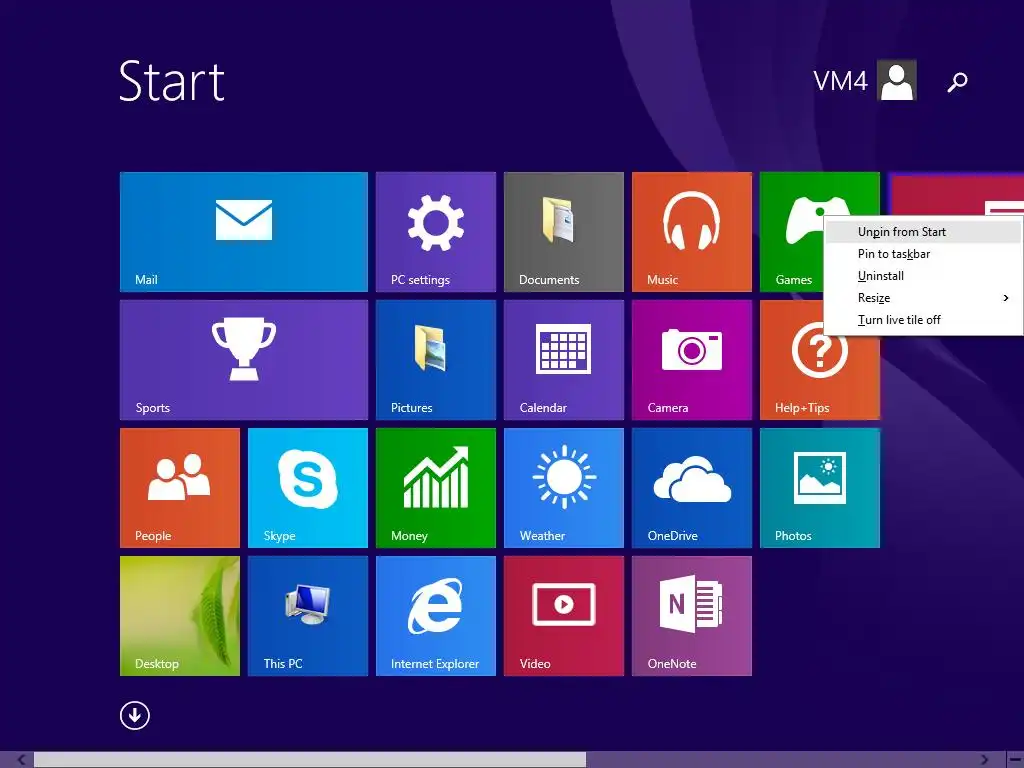Open the Mail tile

click(x=244, y=232)
